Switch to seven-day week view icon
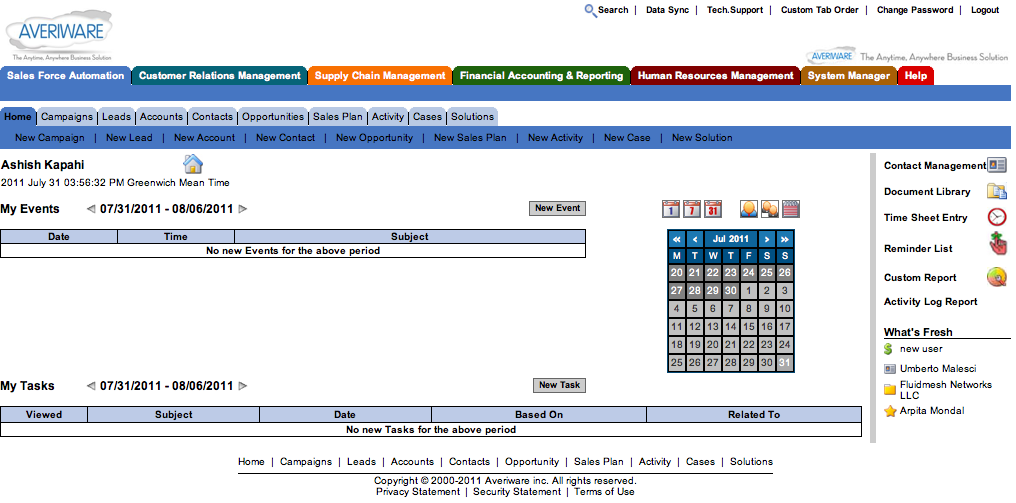1016x503 pixels. pos(692,209)
